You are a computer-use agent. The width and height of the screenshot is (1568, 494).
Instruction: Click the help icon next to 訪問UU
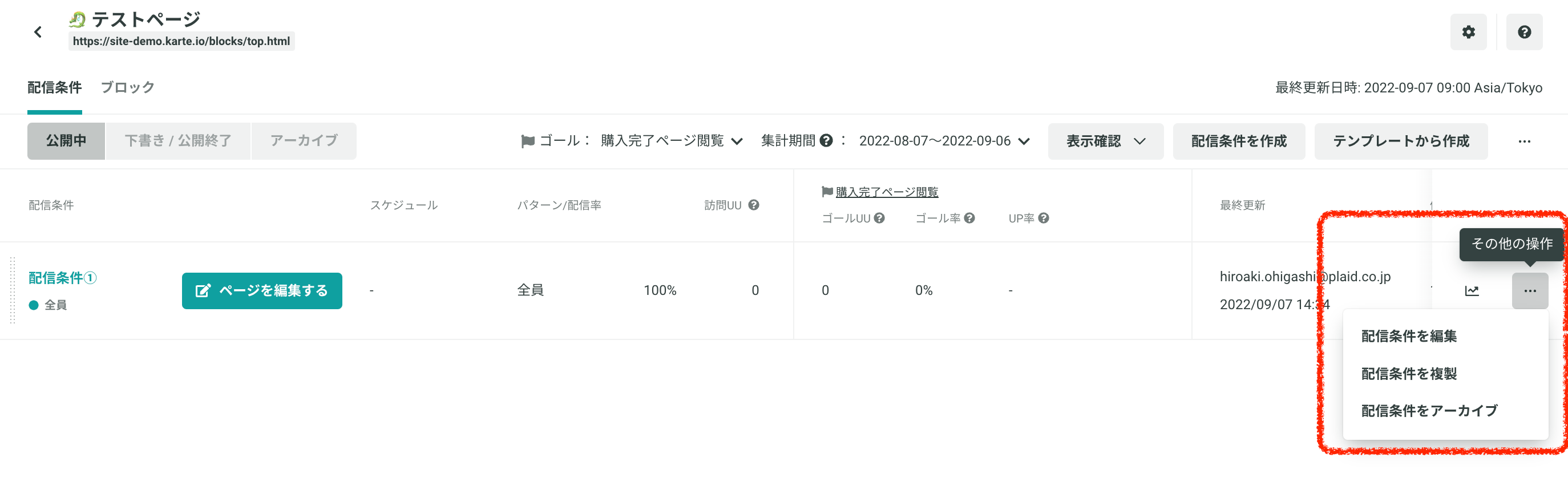[753, 205]
